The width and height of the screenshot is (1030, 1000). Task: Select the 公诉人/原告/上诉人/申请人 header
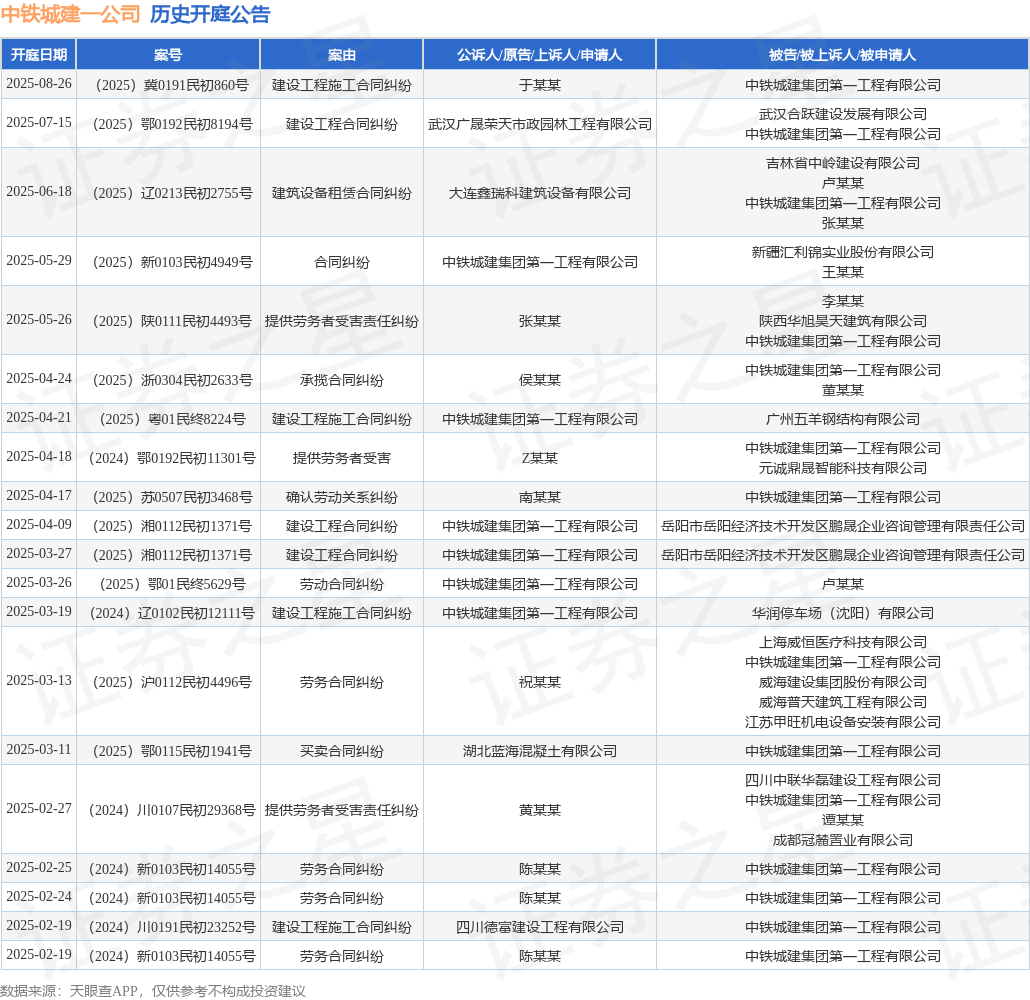tap(539, 55)
